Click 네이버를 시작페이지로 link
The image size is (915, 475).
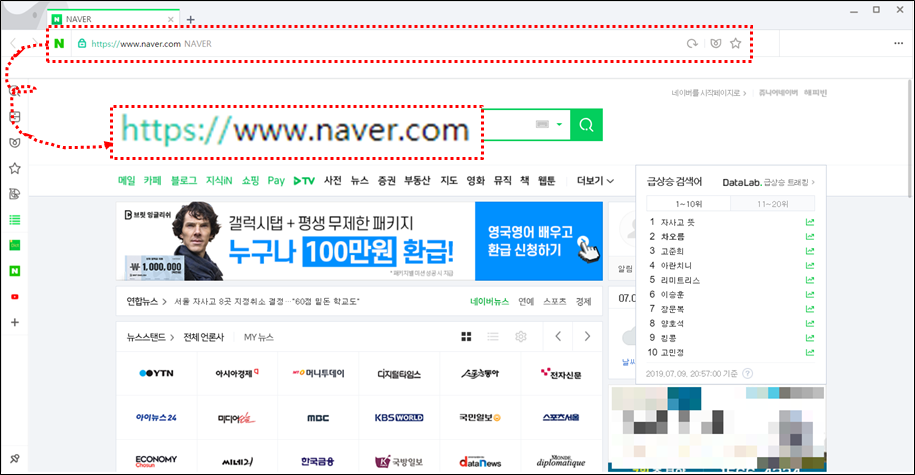pos(708,93)
